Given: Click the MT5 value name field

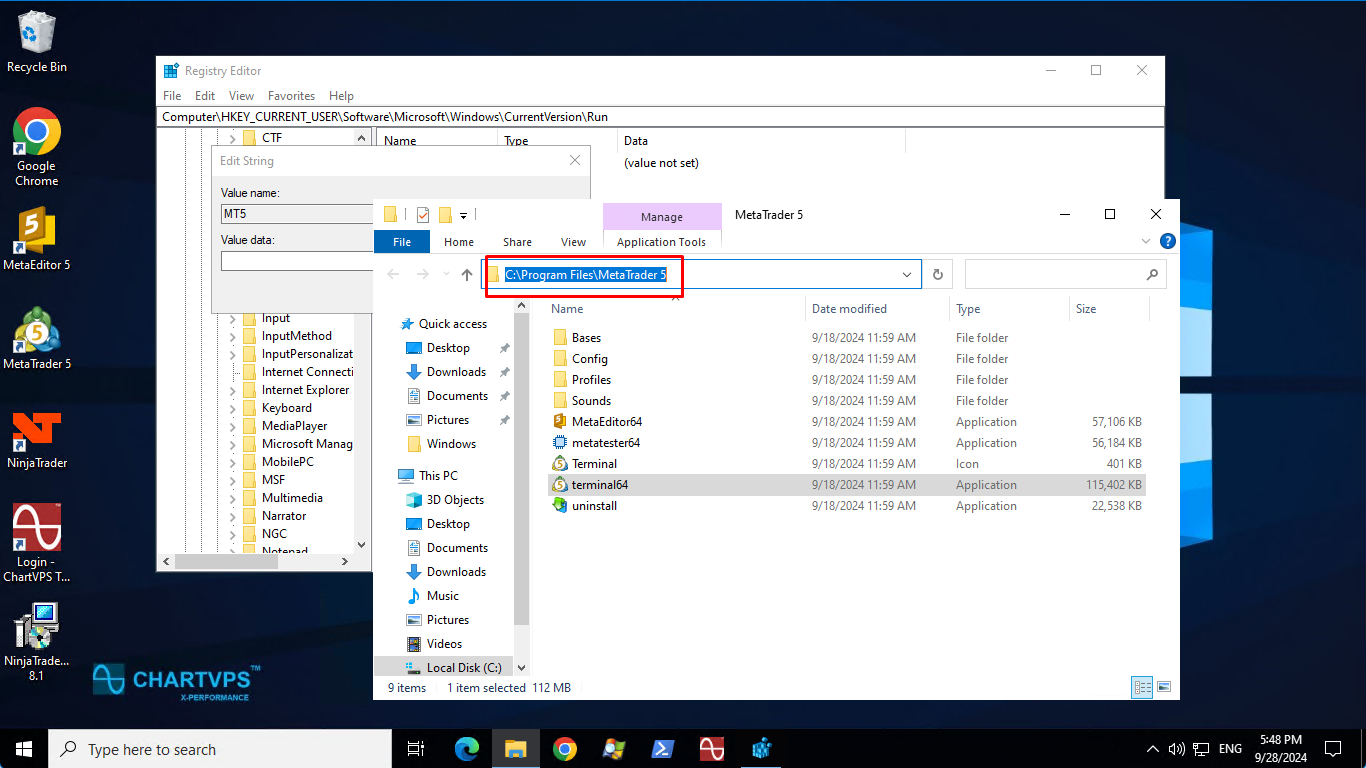Looking at the screenshot, I should coord(296,214).
